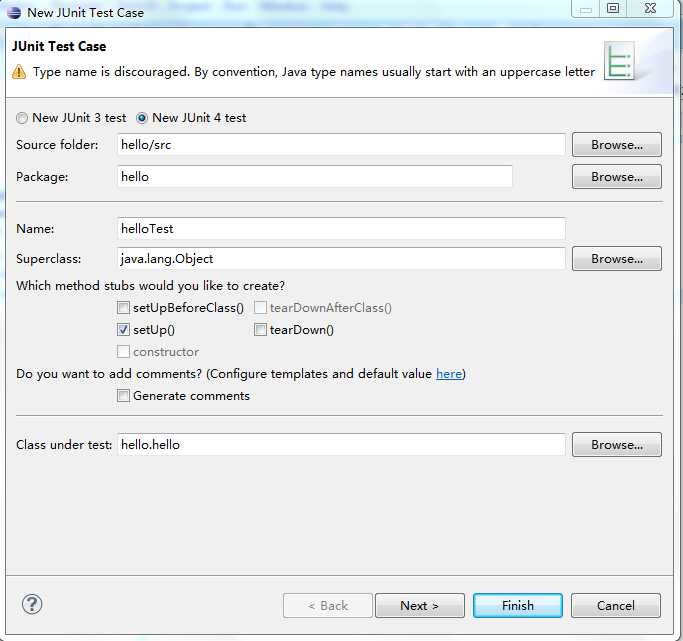Open the 'here' templates configuration link
This screenshot has height=641, width=683.
(449, 374)
